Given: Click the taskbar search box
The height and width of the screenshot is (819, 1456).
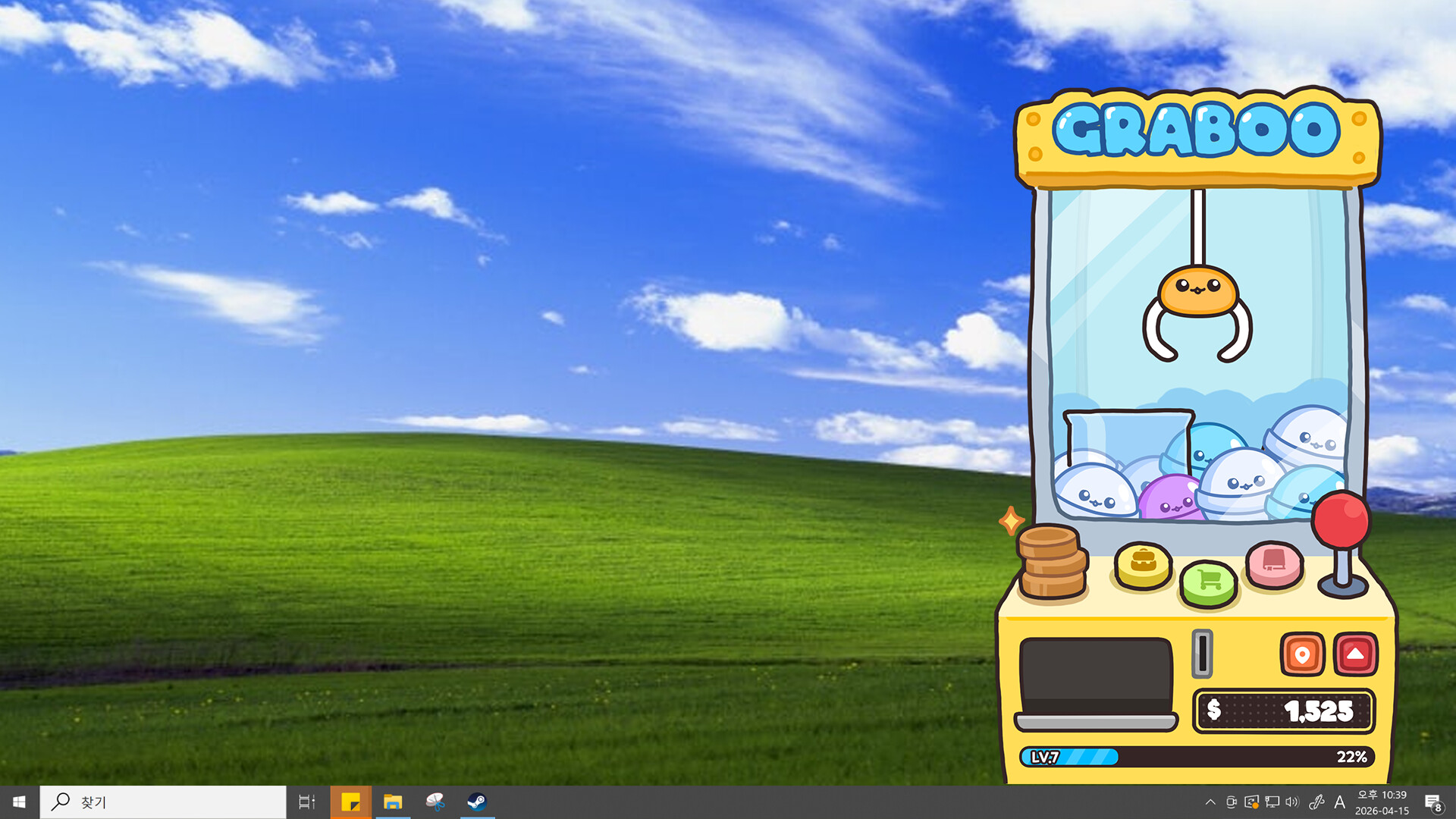Looking at the screenshot, I should click(163, 802).
